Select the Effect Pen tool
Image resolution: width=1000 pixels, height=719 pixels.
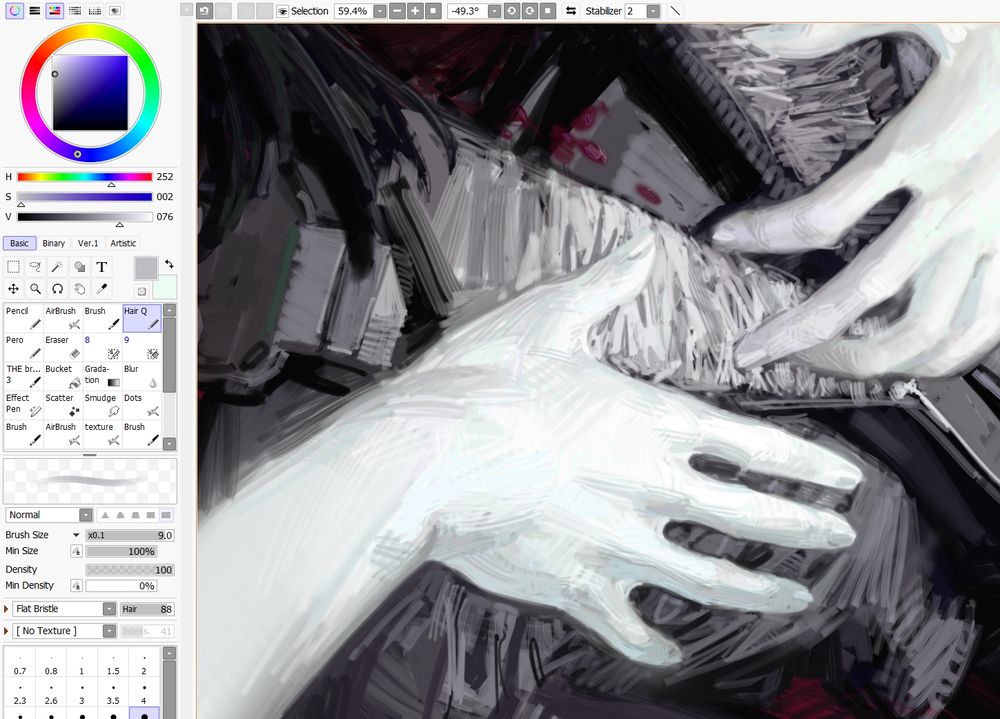24,405
